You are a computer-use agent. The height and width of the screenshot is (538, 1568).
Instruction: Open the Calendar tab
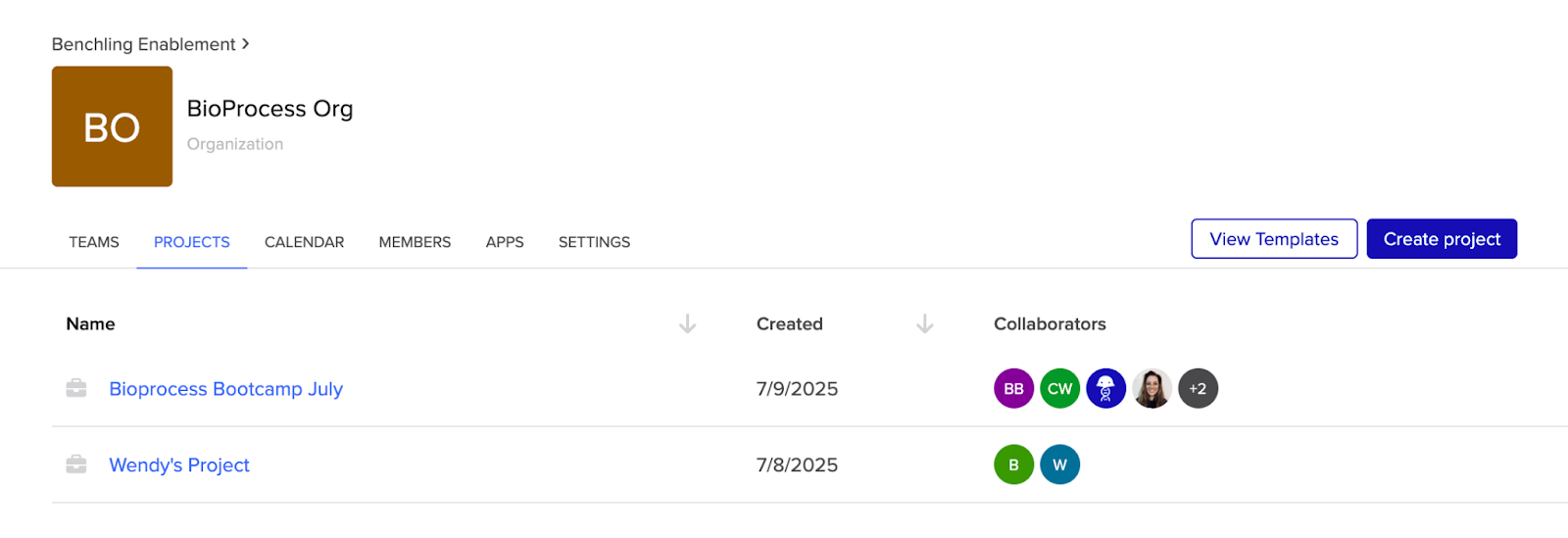(x=304, y=242)
